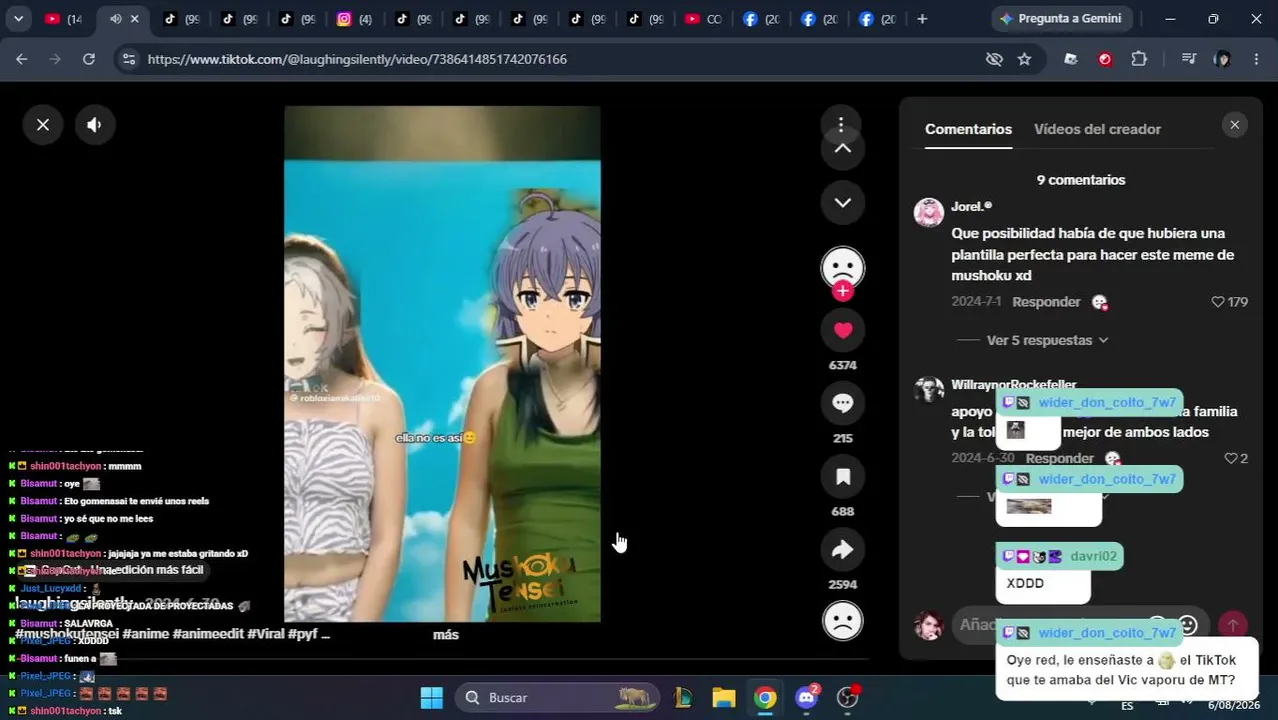
Task: Close the TikTok video viewer
Action: tap(43, 125)
